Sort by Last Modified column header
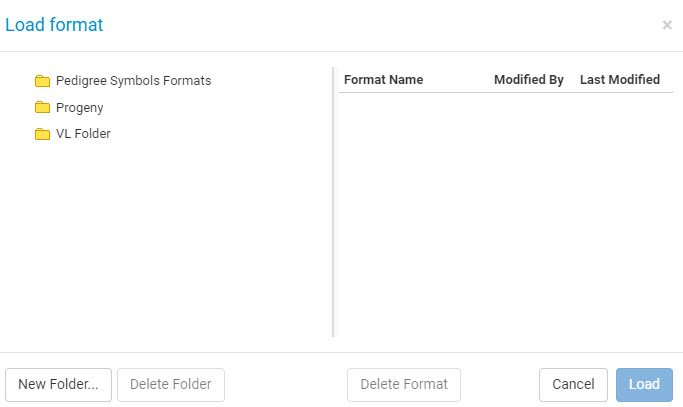 coord(620,80)
